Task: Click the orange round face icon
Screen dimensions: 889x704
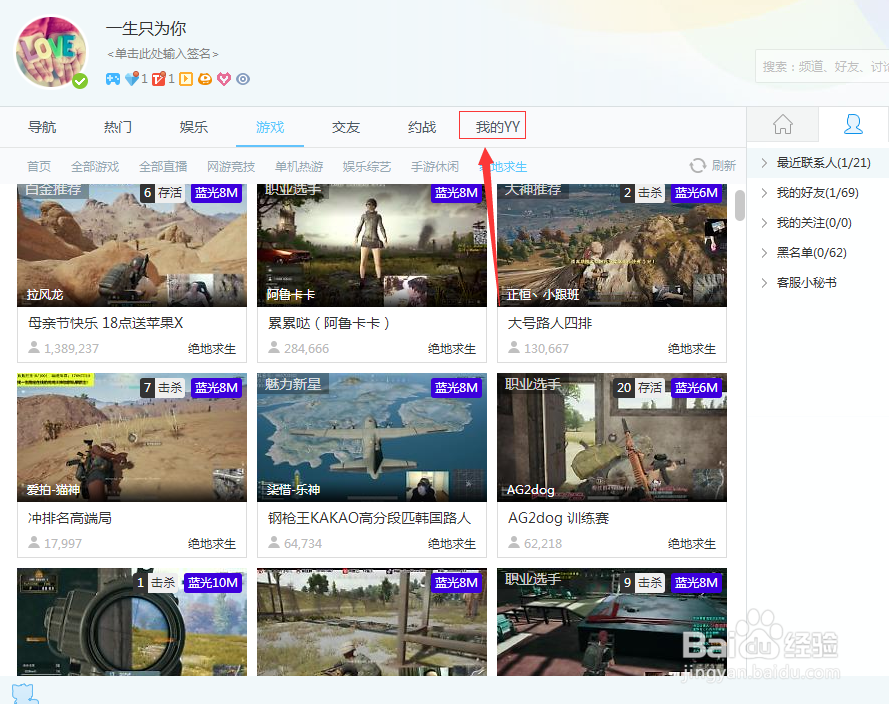Action: tap(205, 79)
